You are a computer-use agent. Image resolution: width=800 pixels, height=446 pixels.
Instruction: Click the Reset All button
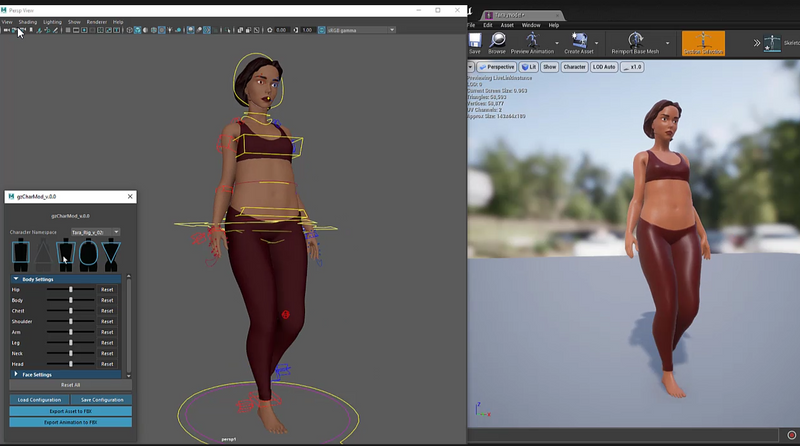[x=70, y=385]
